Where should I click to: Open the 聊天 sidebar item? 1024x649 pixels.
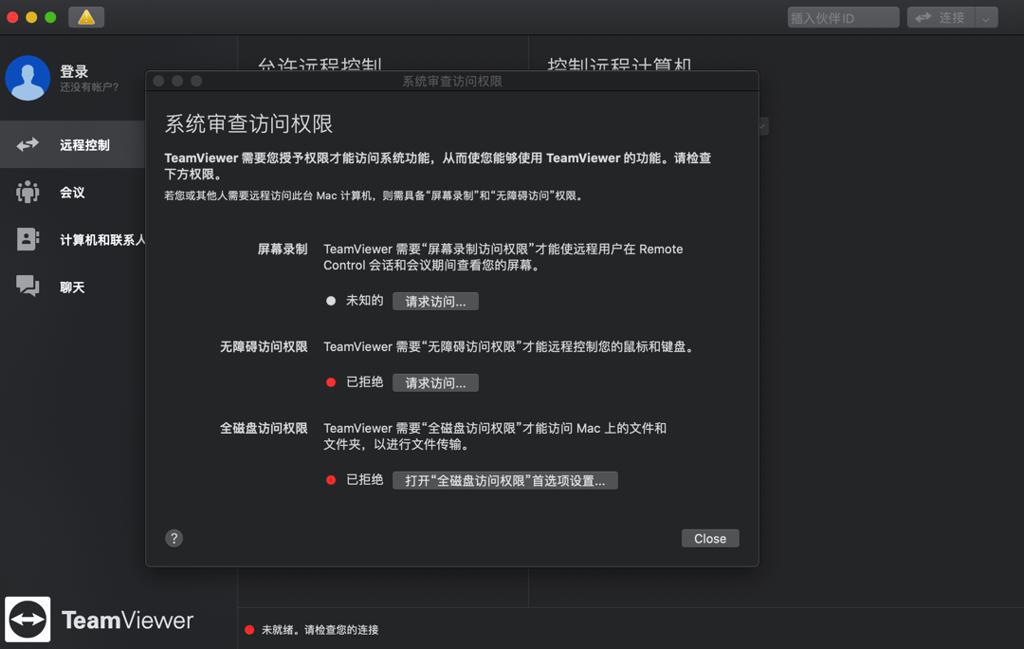click(x=72, y=287)
